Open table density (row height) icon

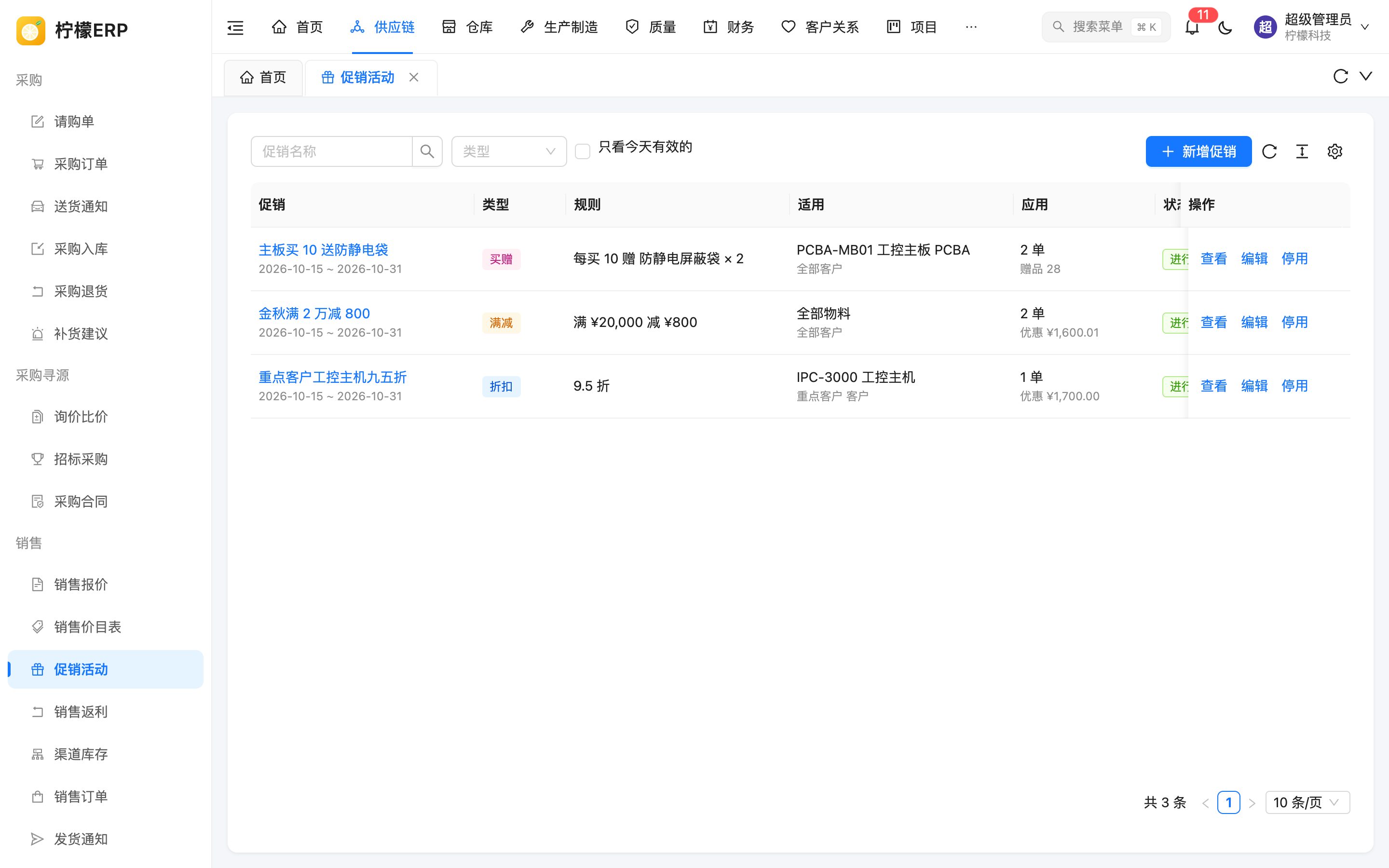coord(1302,151)
